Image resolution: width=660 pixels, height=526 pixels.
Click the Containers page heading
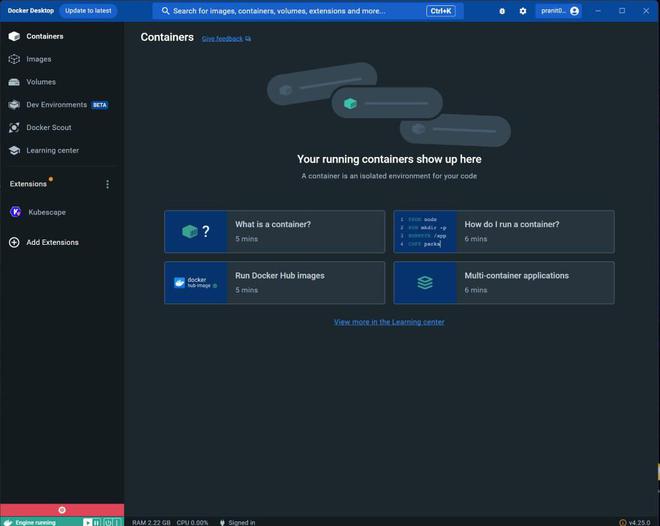167,37
